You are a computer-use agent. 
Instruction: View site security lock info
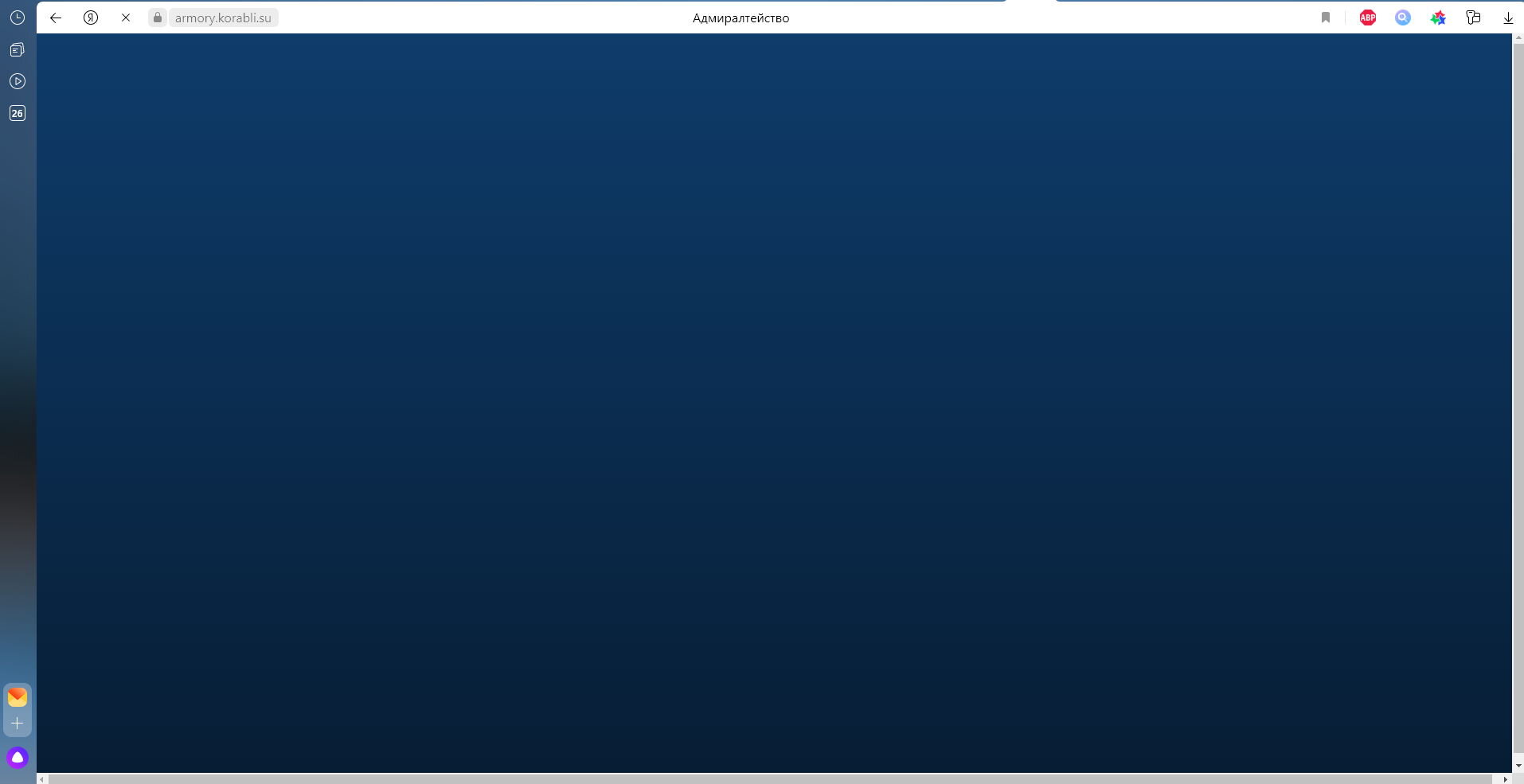point(158,18)
